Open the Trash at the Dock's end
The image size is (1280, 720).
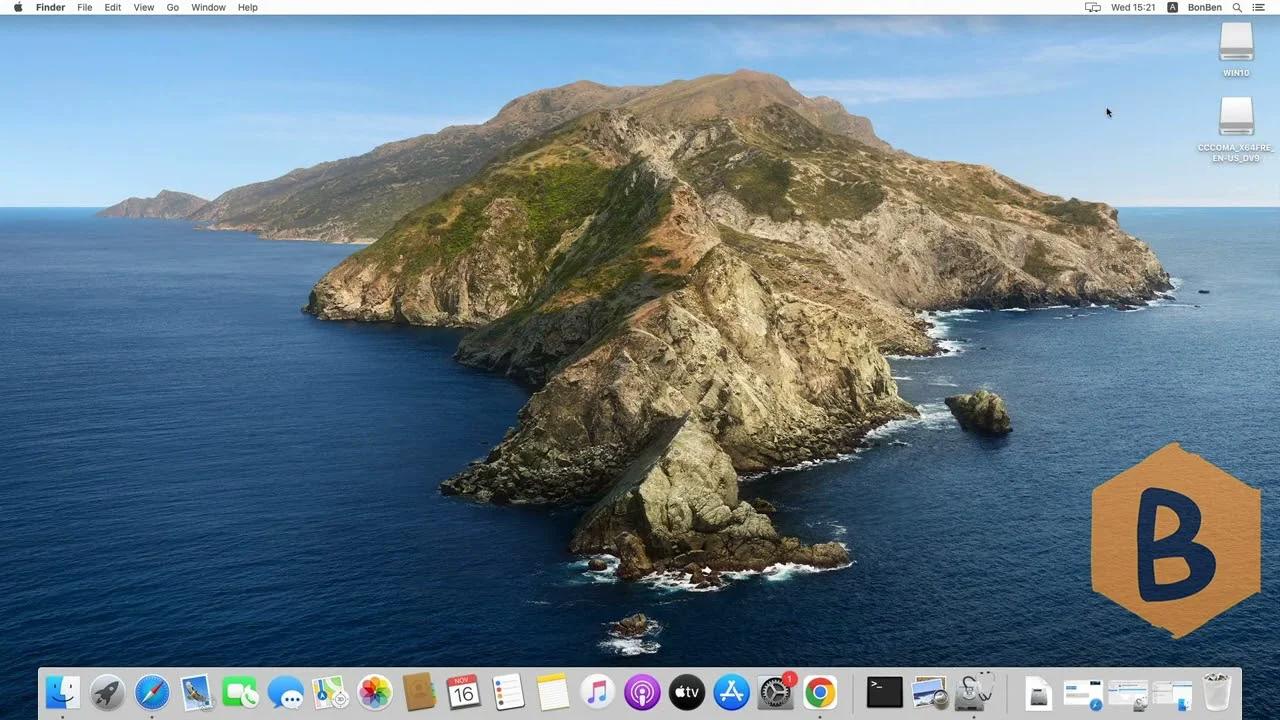tap(1216, 691)
